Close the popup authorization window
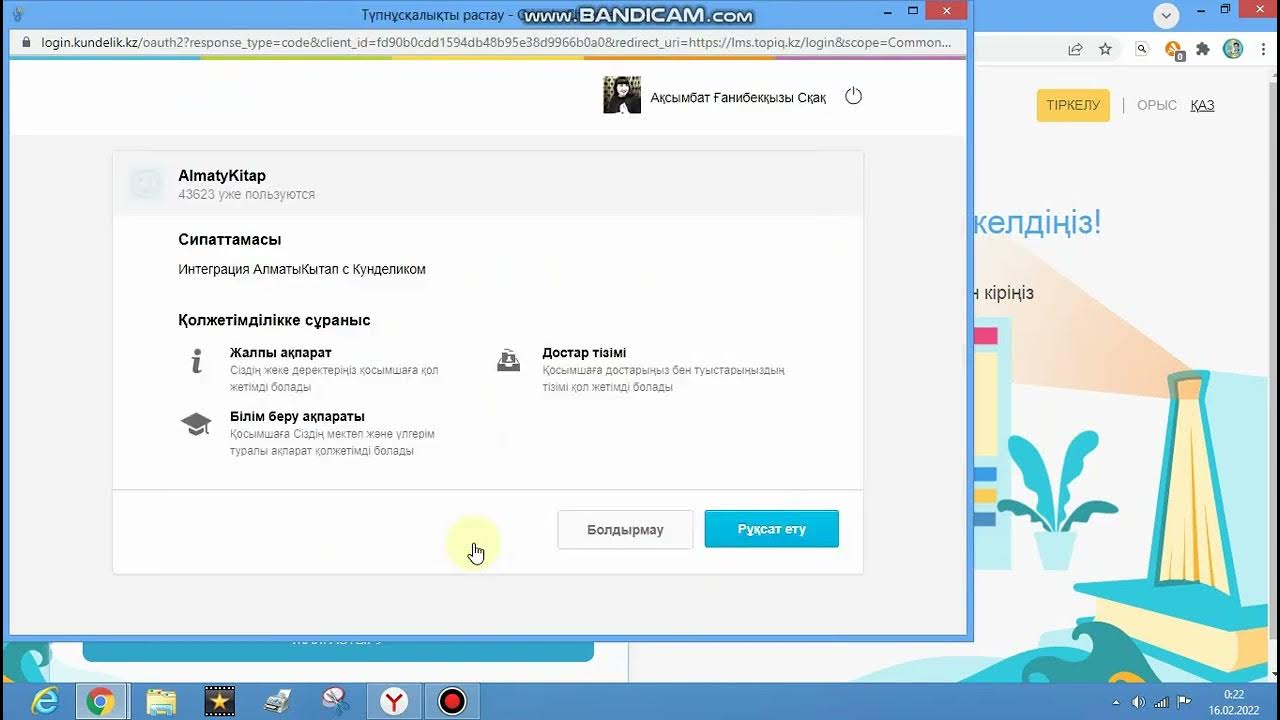This screenshot has width=1280, height=720. (945, 11)
